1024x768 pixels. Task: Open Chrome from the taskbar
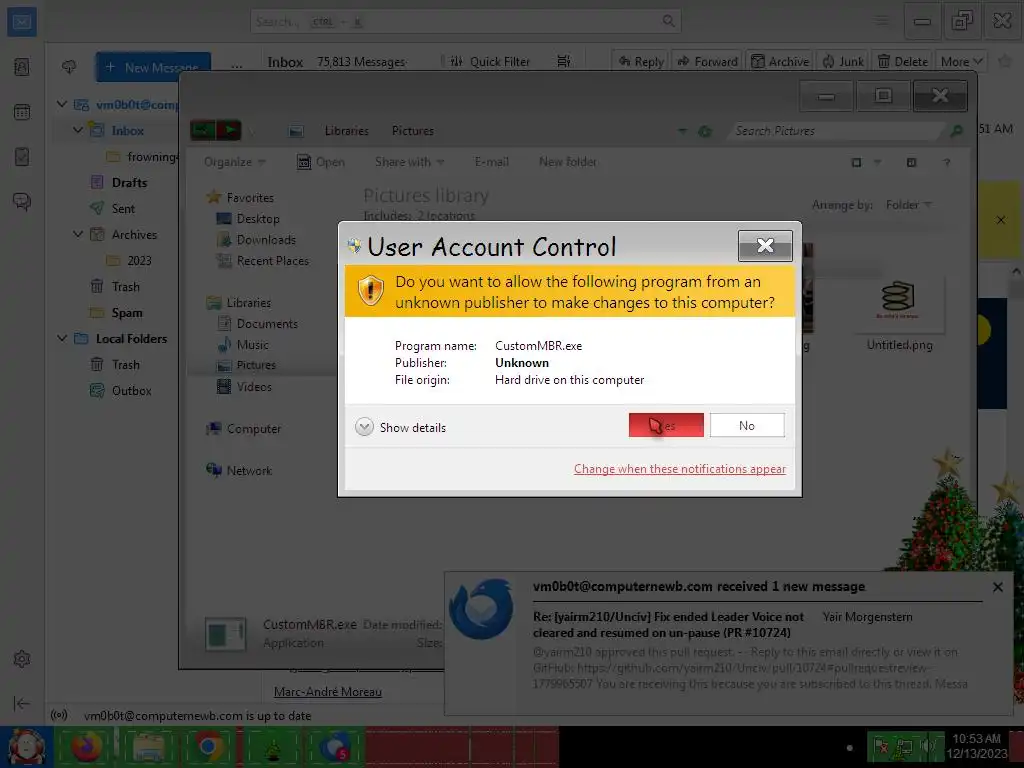coord(208,746)
